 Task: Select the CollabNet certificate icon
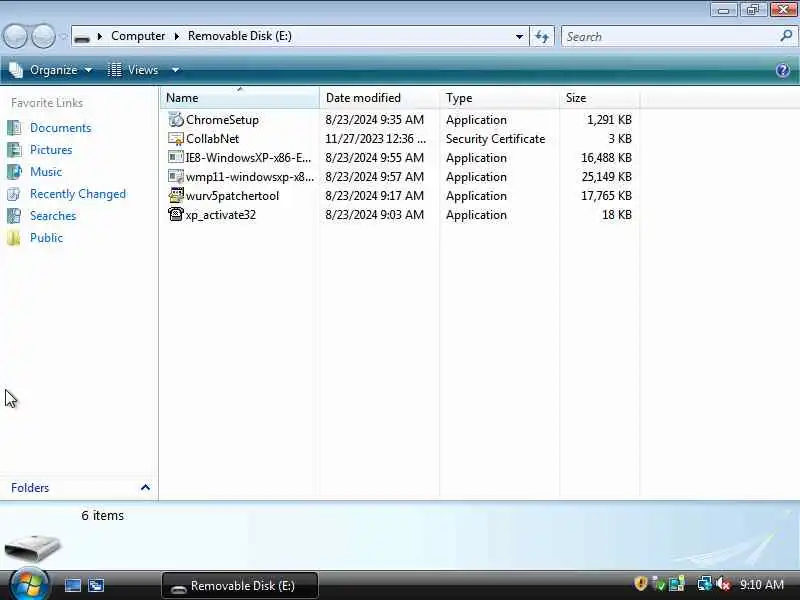(176, 138)
